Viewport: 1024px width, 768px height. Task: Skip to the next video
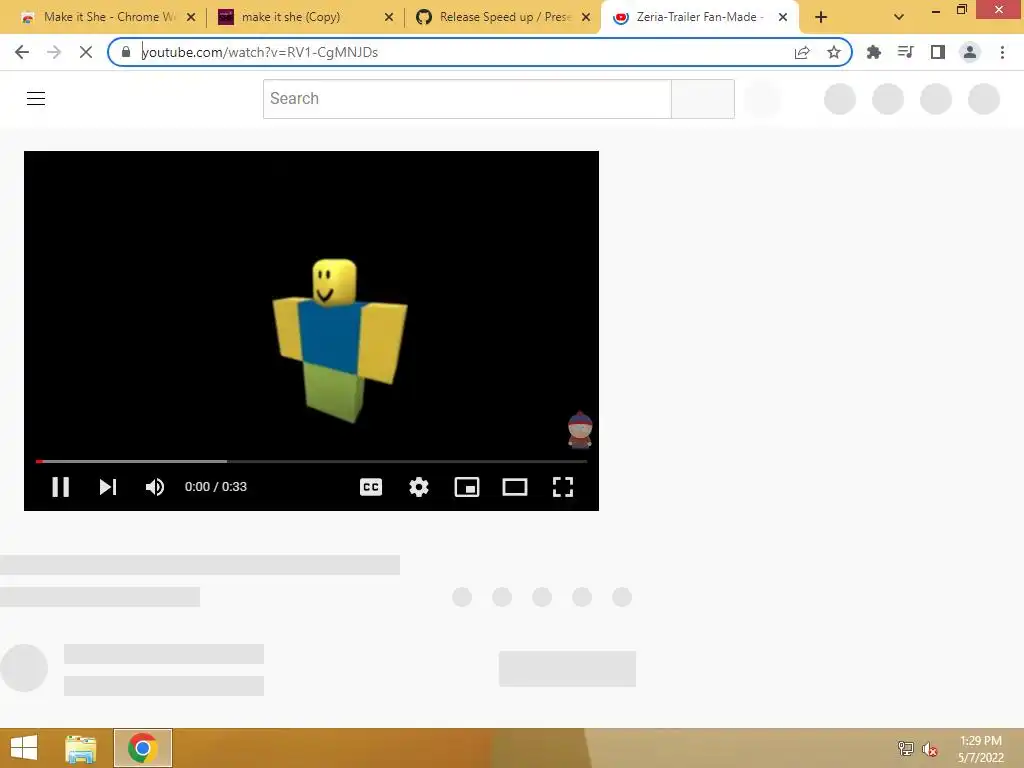click(x=108, y=487)
